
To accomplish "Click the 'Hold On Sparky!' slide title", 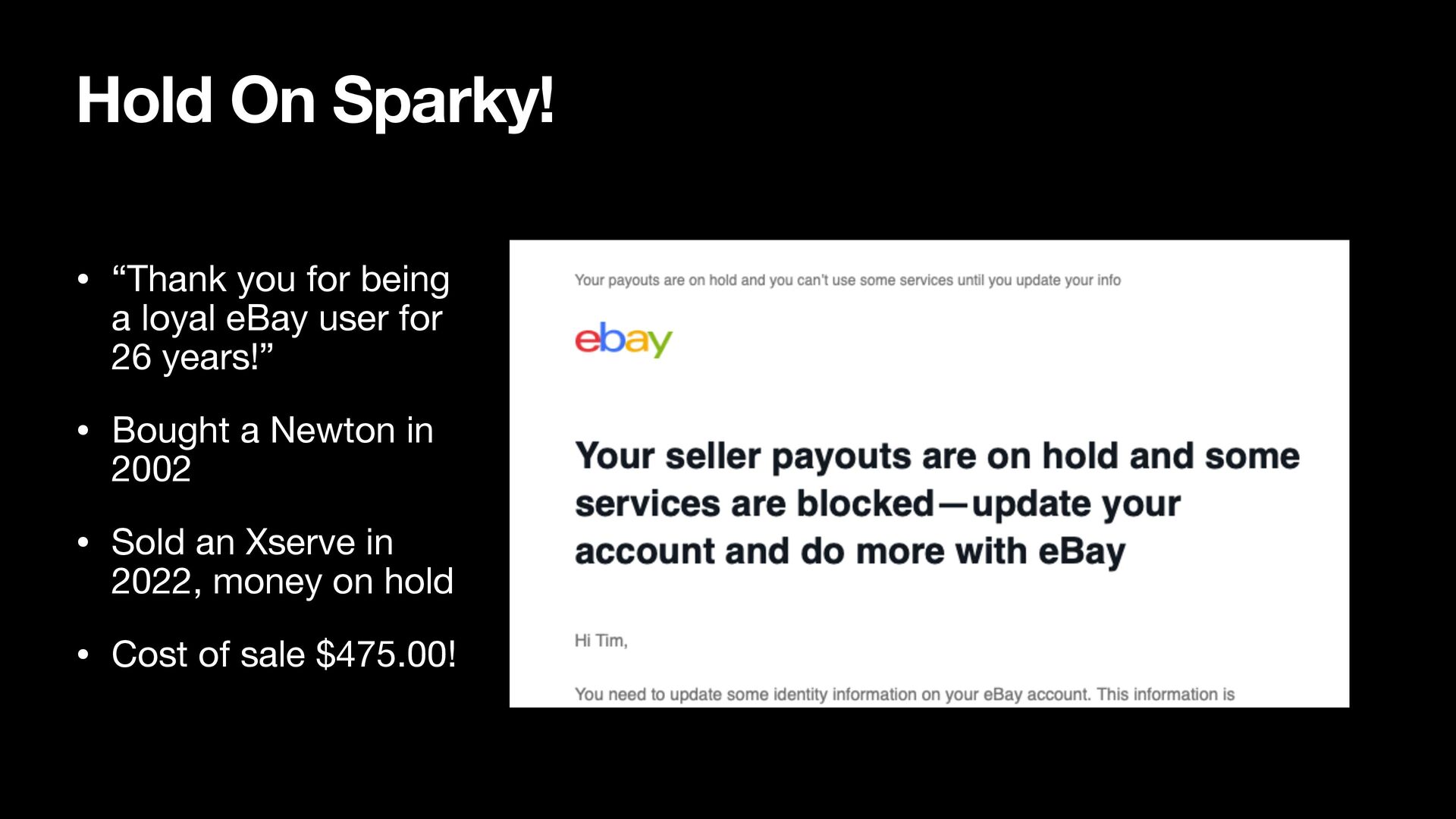I will click(x=315, y=101).
